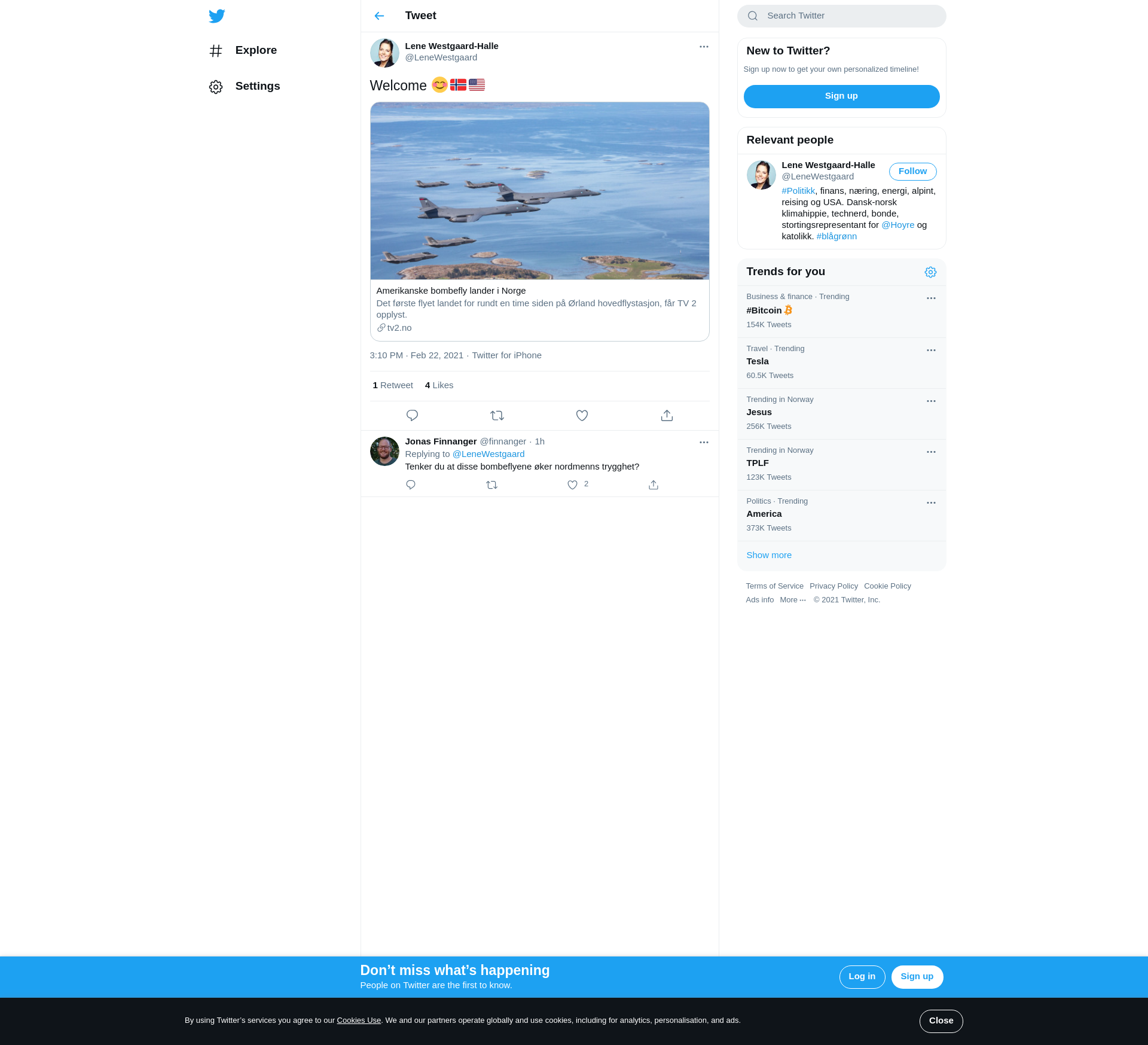Open more options on main tweet
Image resolution: width=1148 pixels, height=1045 pixels.
(x=704, y=47)
